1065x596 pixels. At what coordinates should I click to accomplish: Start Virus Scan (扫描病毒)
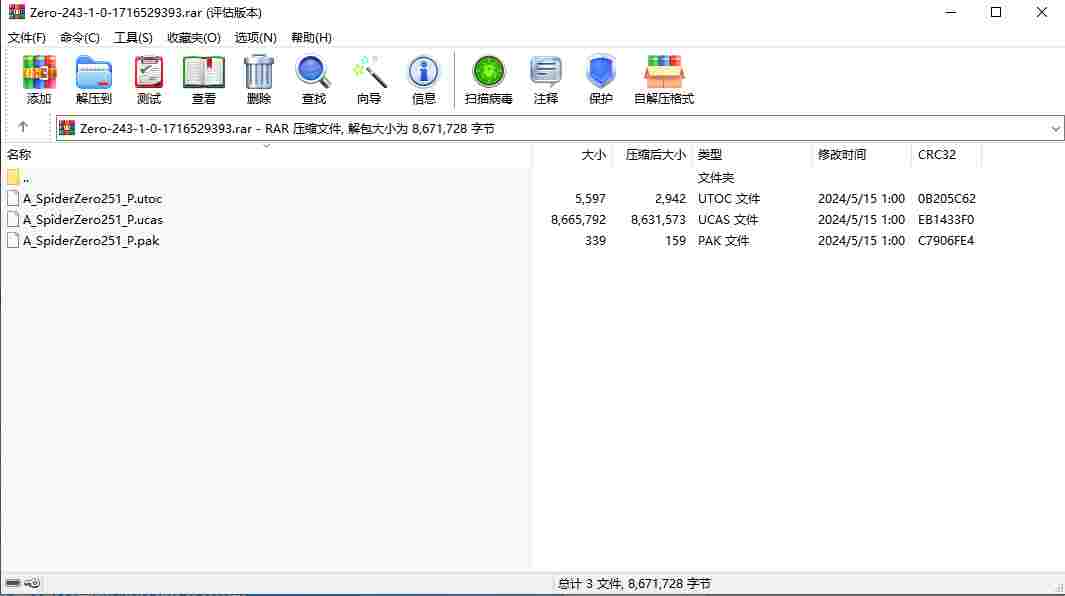point(488,80)
